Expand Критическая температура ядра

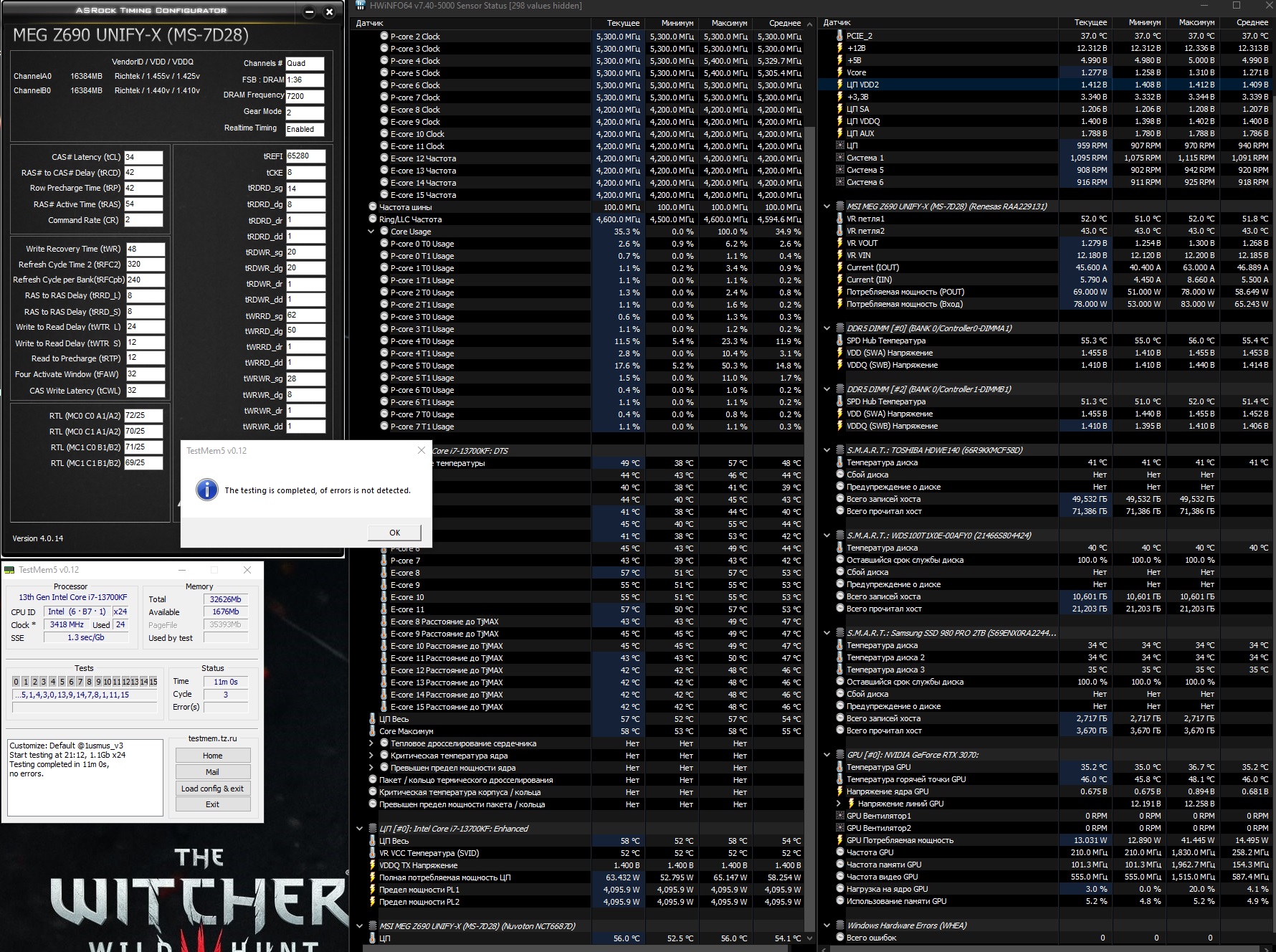click(x=371, y=756)
